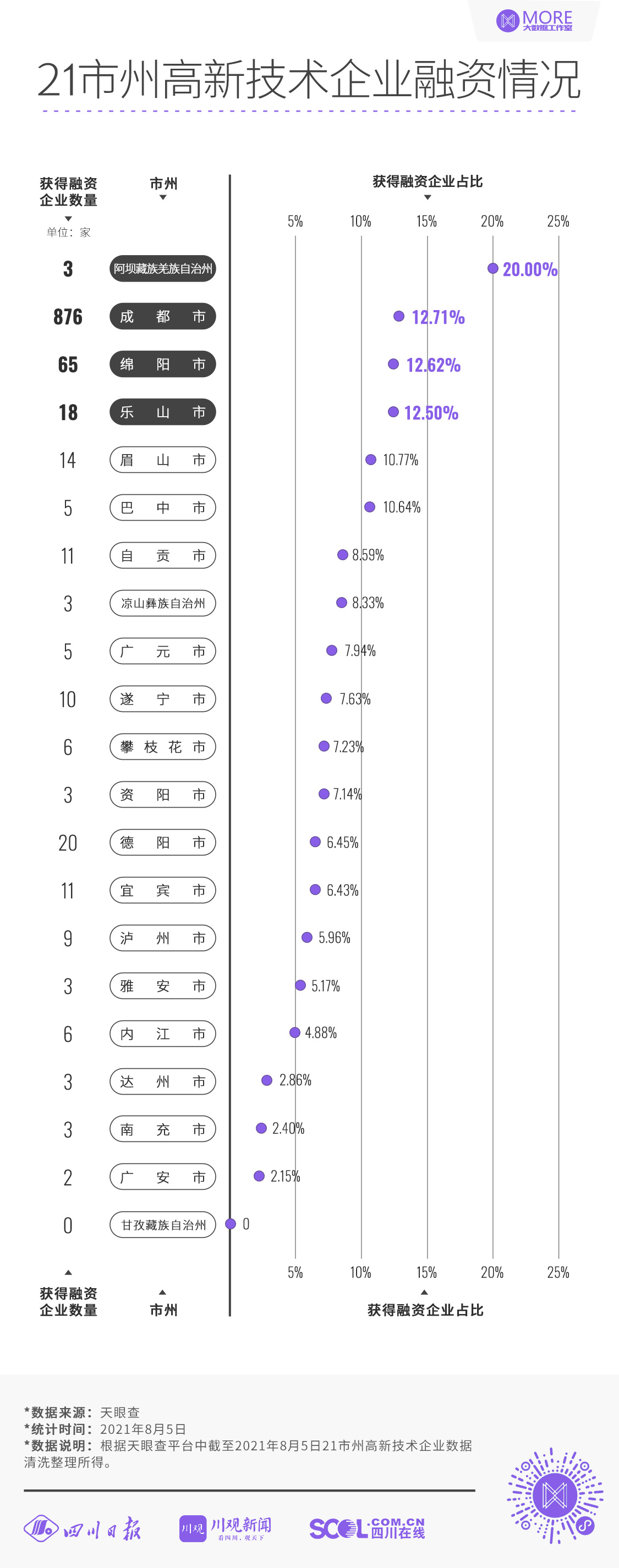
Task: Select the 成都市 dark pill label
Action: tap(163, 317)
